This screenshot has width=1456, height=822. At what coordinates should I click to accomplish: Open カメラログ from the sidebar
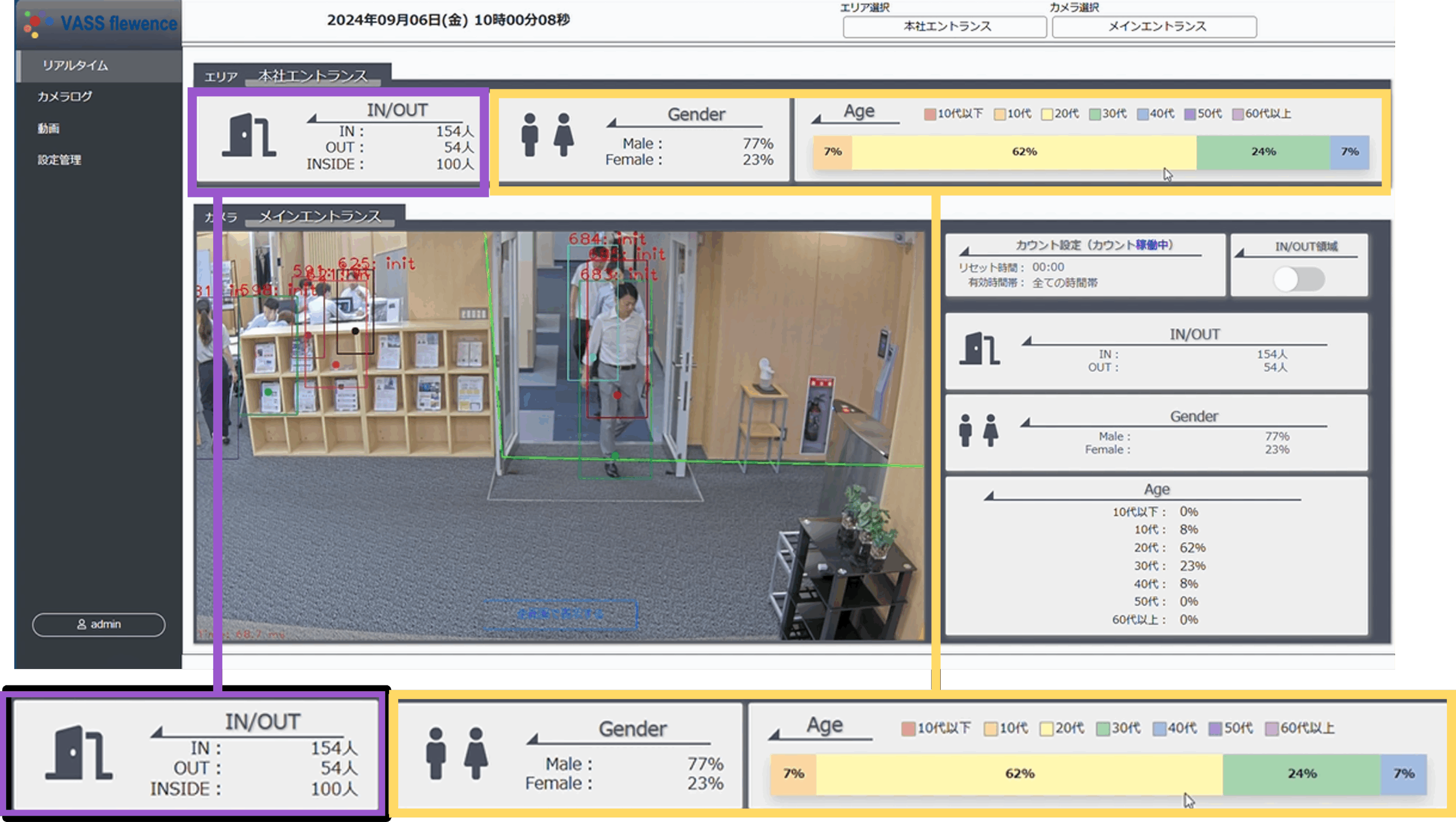pos(65,97)
